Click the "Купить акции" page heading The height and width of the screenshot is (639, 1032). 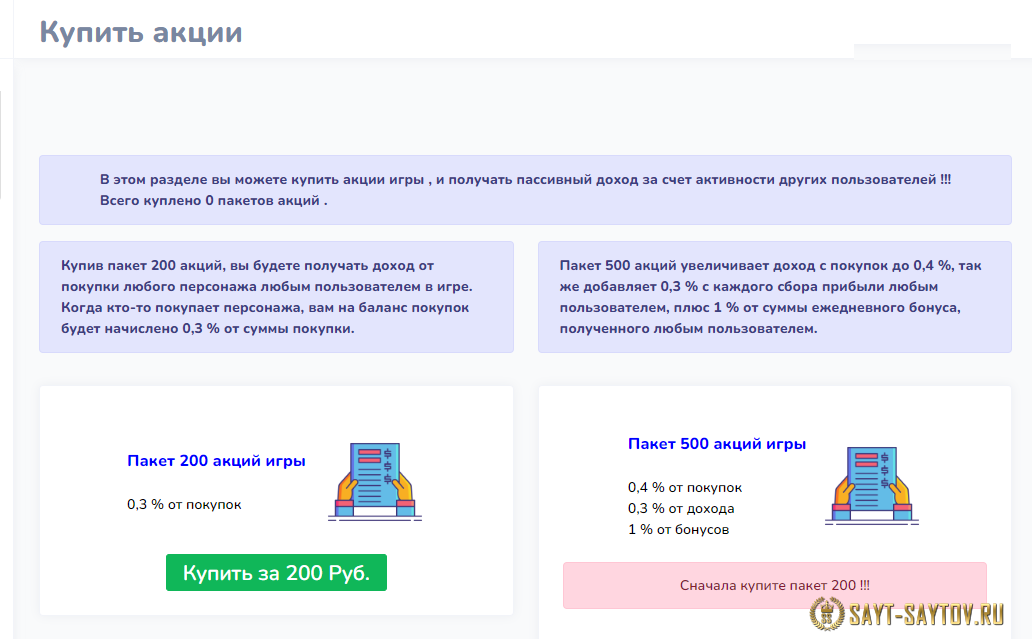tap(141, 32)
